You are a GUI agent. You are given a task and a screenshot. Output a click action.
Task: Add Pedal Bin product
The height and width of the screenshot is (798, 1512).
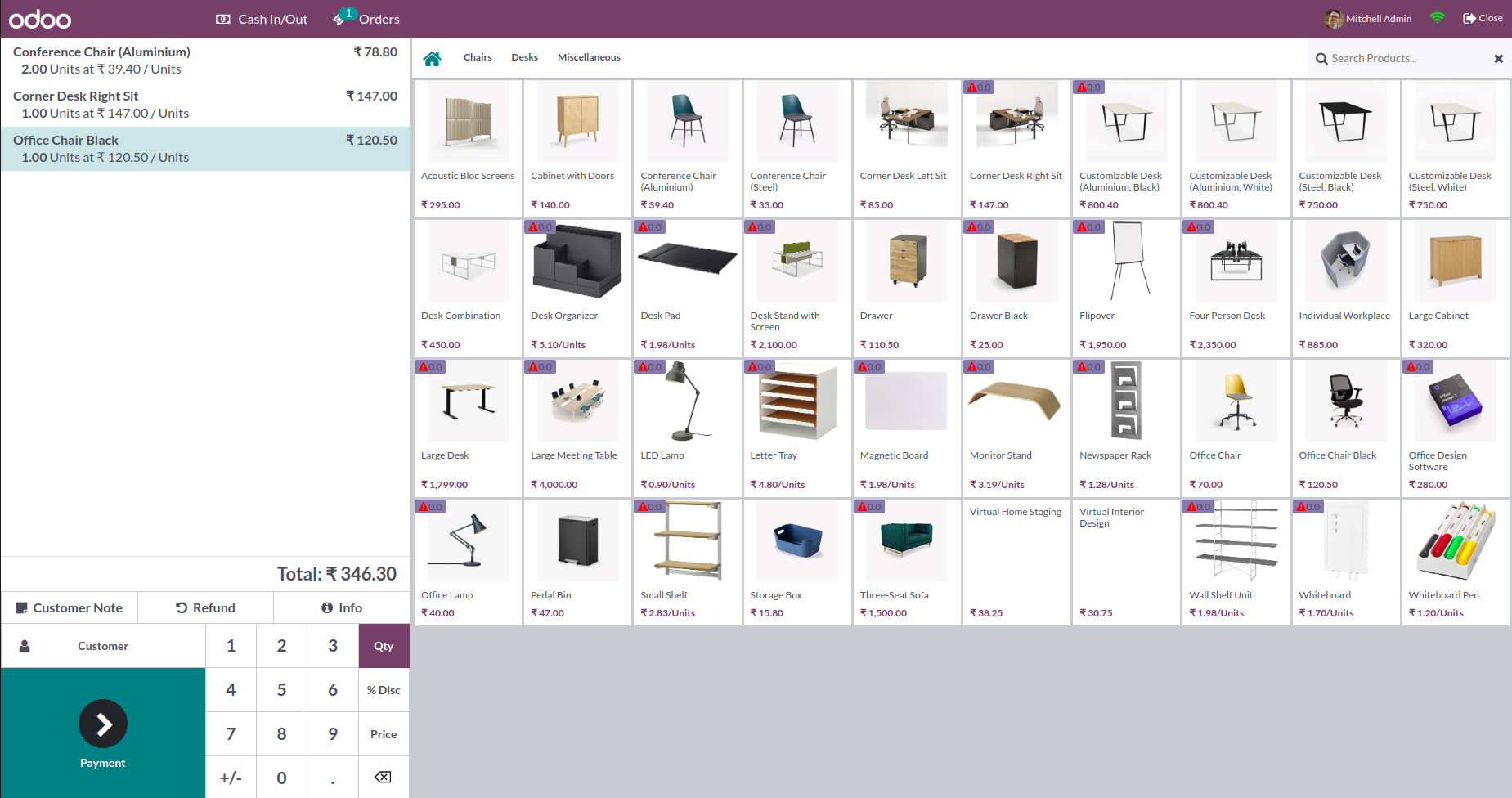[x=577, y=563]
